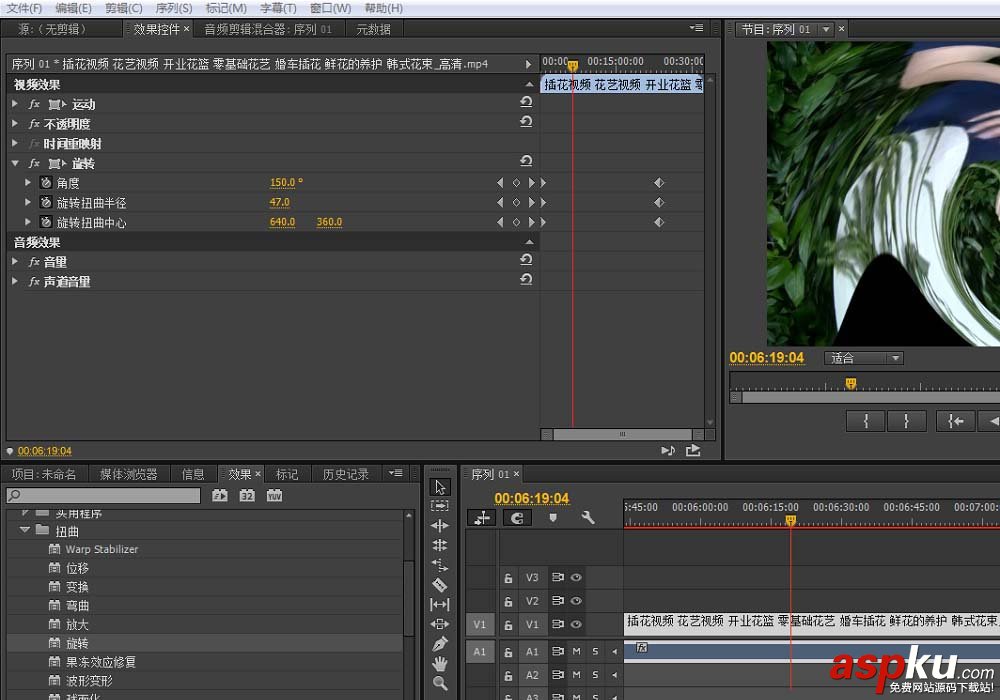Switch to the 媒体浏览器 tab

tap(128, 474)
